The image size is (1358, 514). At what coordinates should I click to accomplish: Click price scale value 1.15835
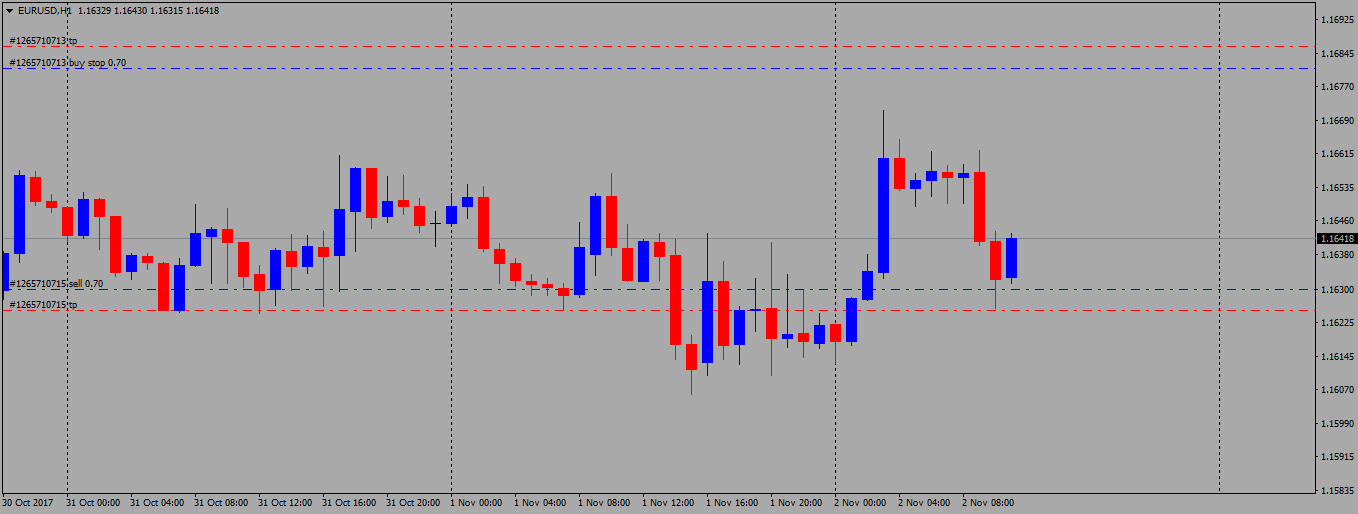click(x=1336, y=490)
